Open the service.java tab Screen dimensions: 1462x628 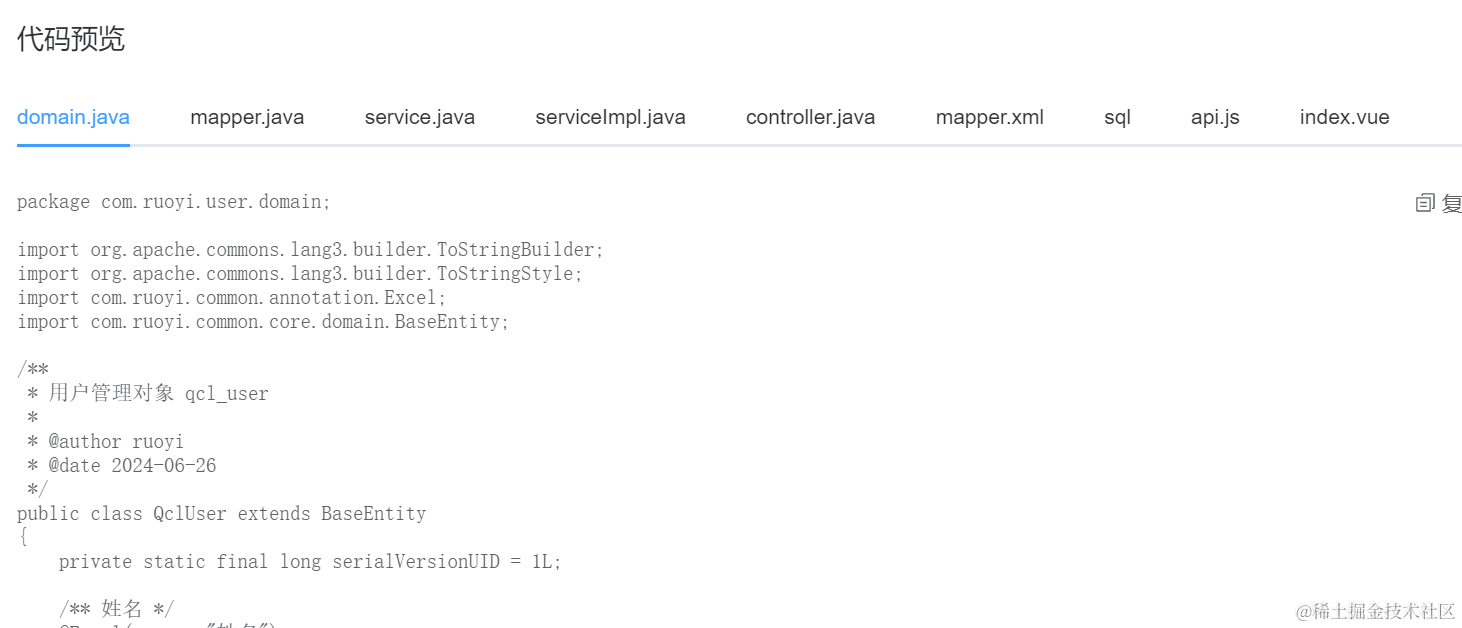click(x=420, y=117)
